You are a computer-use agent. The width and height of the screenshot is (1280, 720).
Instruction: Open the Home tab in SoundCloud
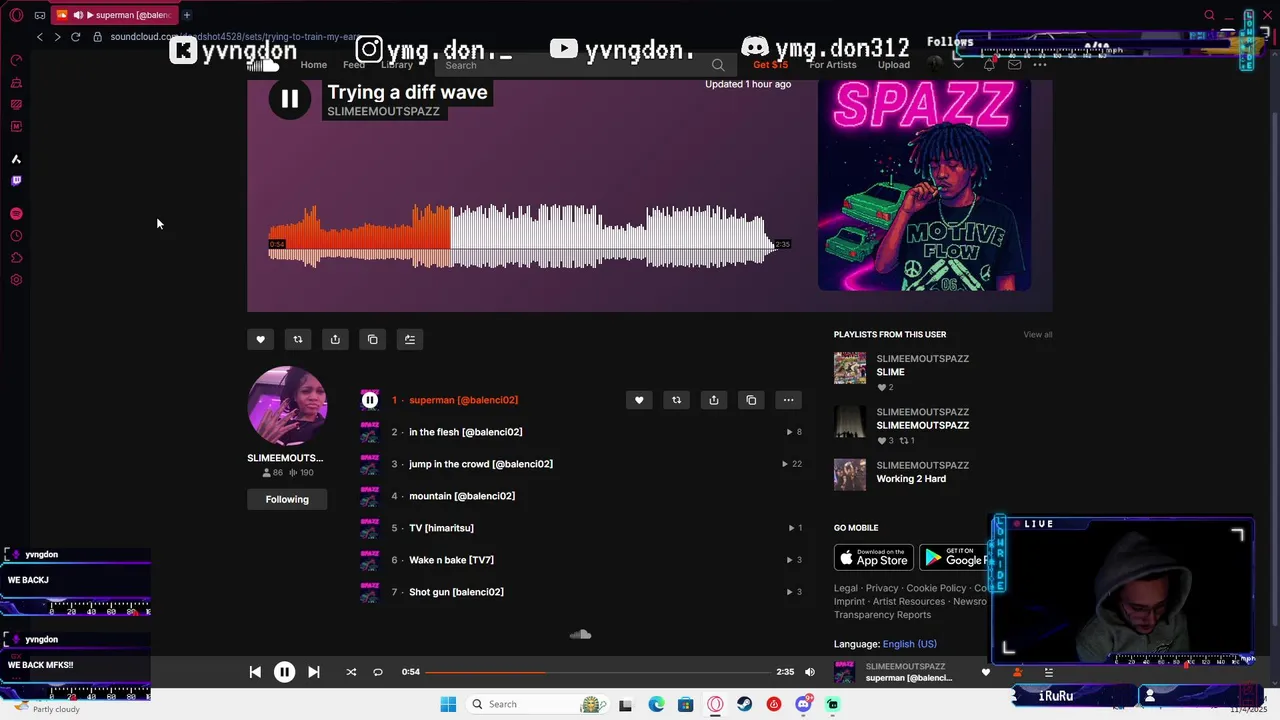pyautogui.click(x=314, y=65)
